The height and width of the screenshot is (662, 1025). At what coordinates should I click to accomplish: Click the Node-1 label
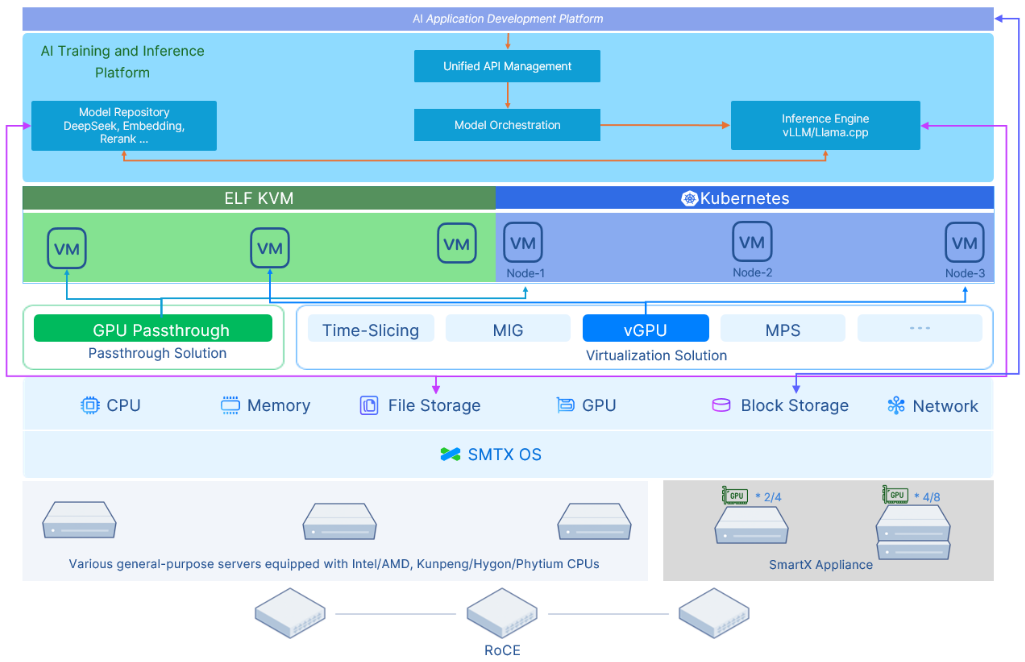coord(526,273)
